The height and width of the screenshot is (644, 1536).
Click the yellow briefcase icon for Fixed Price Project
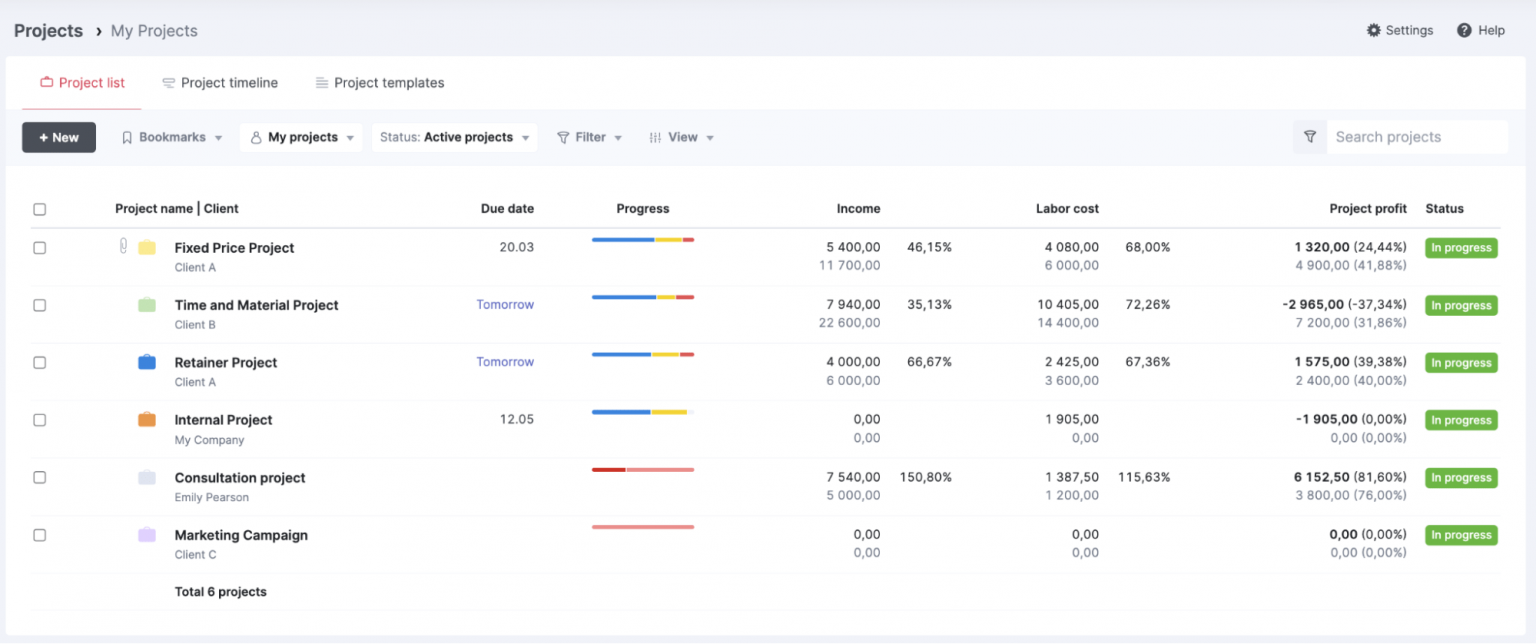(x=148, y=247)
